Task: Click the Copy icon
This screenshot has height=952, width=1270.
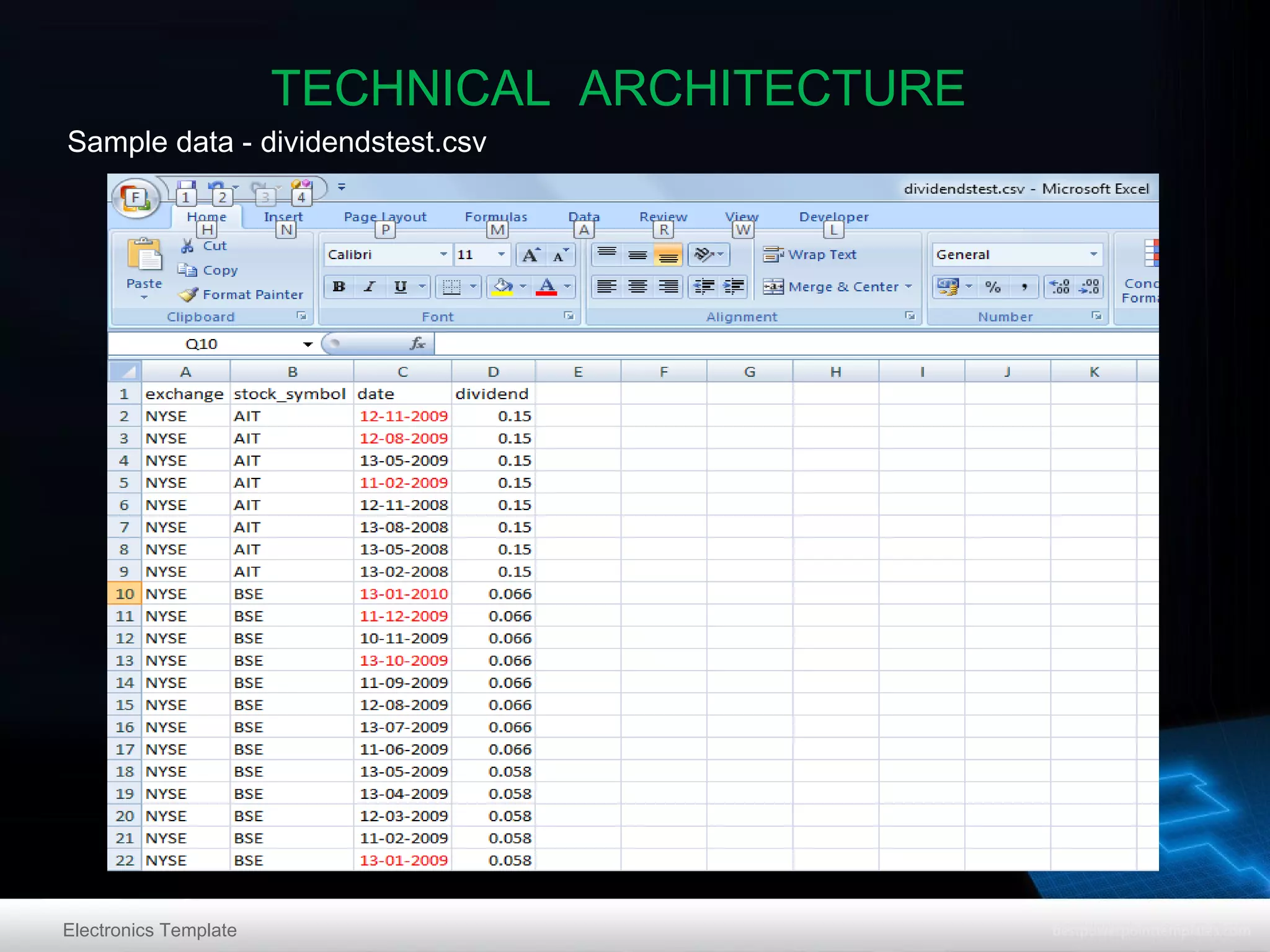Action: pyautogui.click(x=187, y=270)
